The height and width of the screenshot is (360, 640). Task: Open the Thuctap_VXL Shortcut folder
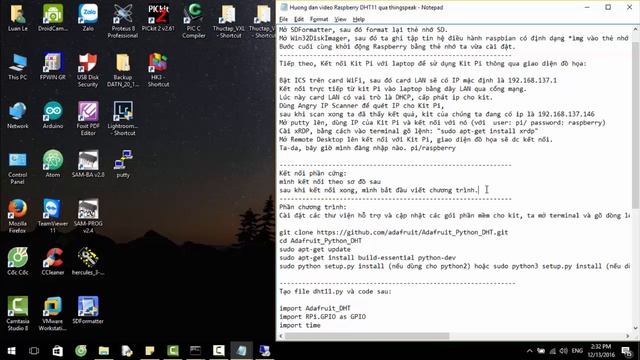(x=229, y=21)
